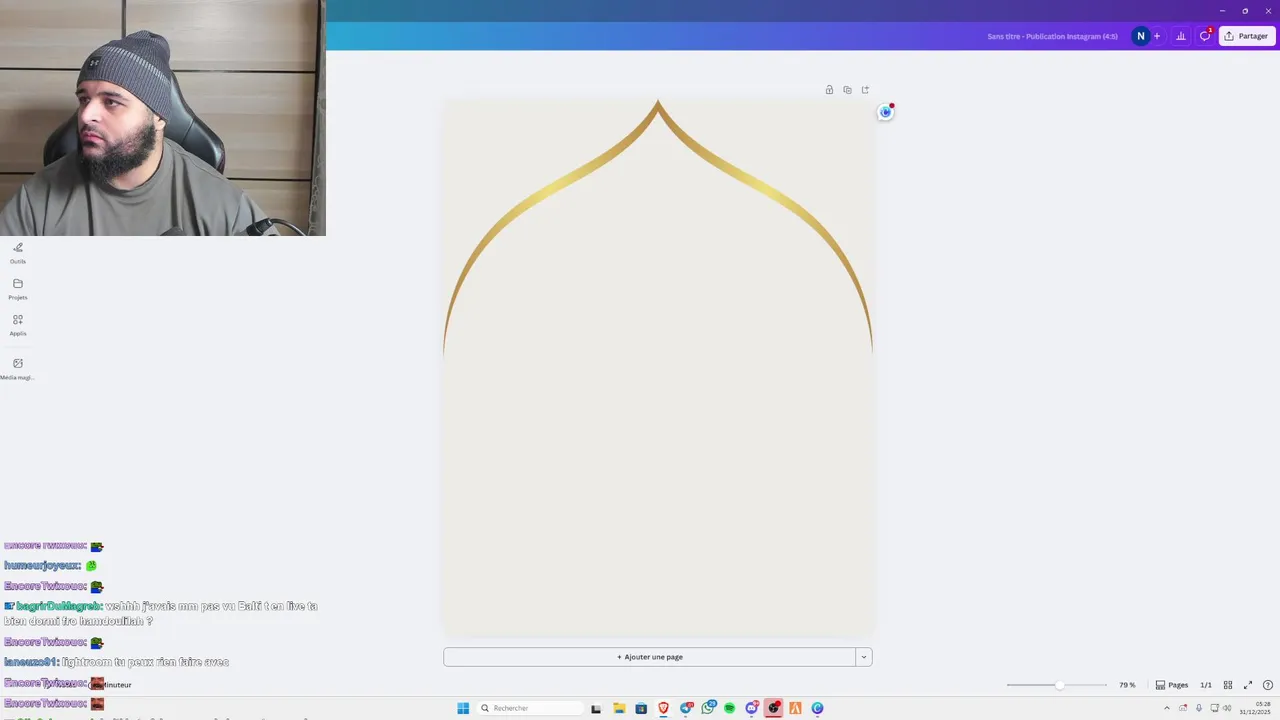This screenshot has width=1280, height=720.
Task: Click the Rechercher taskbar search box
Action: tap(531, 708)
